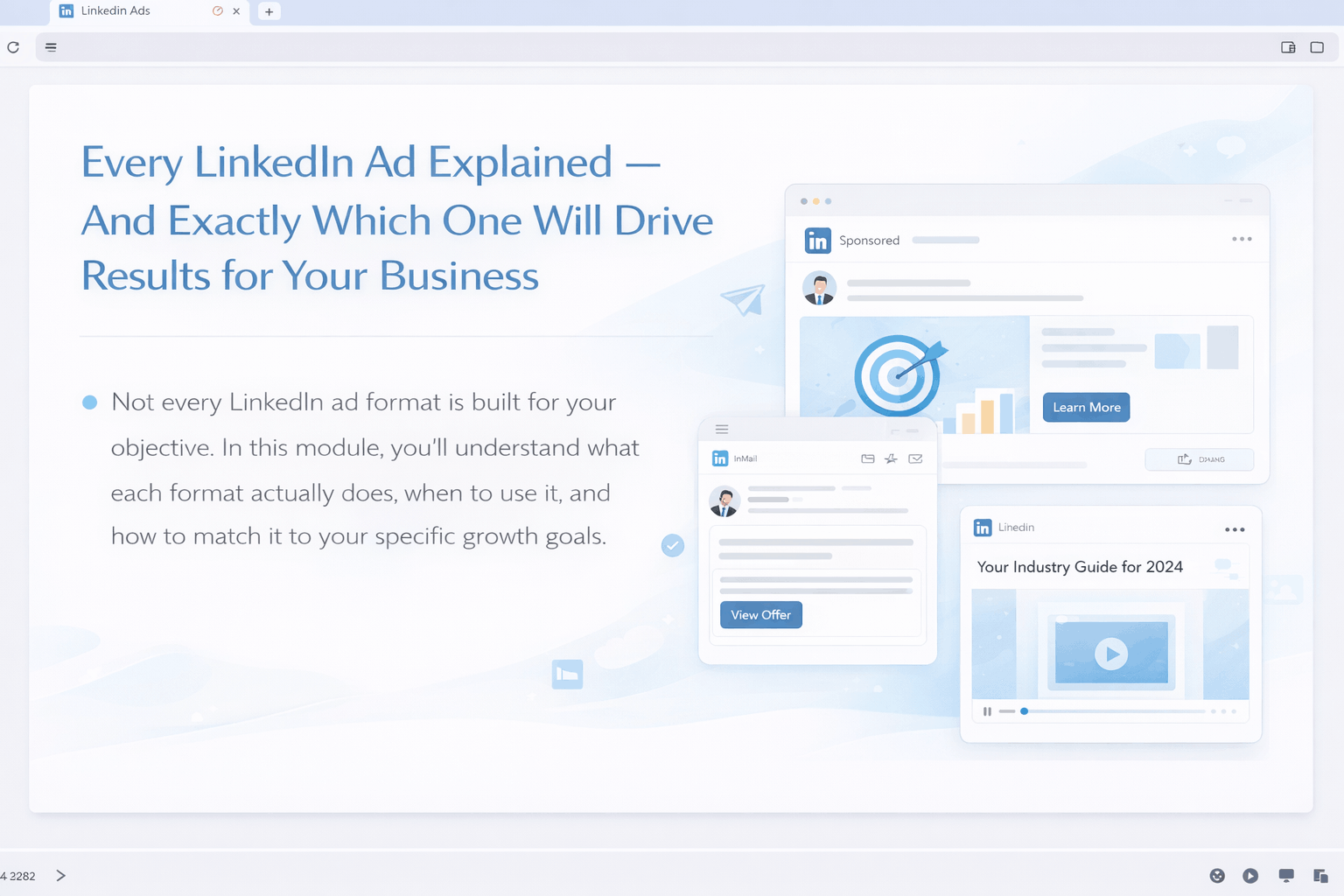The height and width of the screenshot is (896, 1344).
Task: Click the InMail folder icon
Action: point(868,458)
